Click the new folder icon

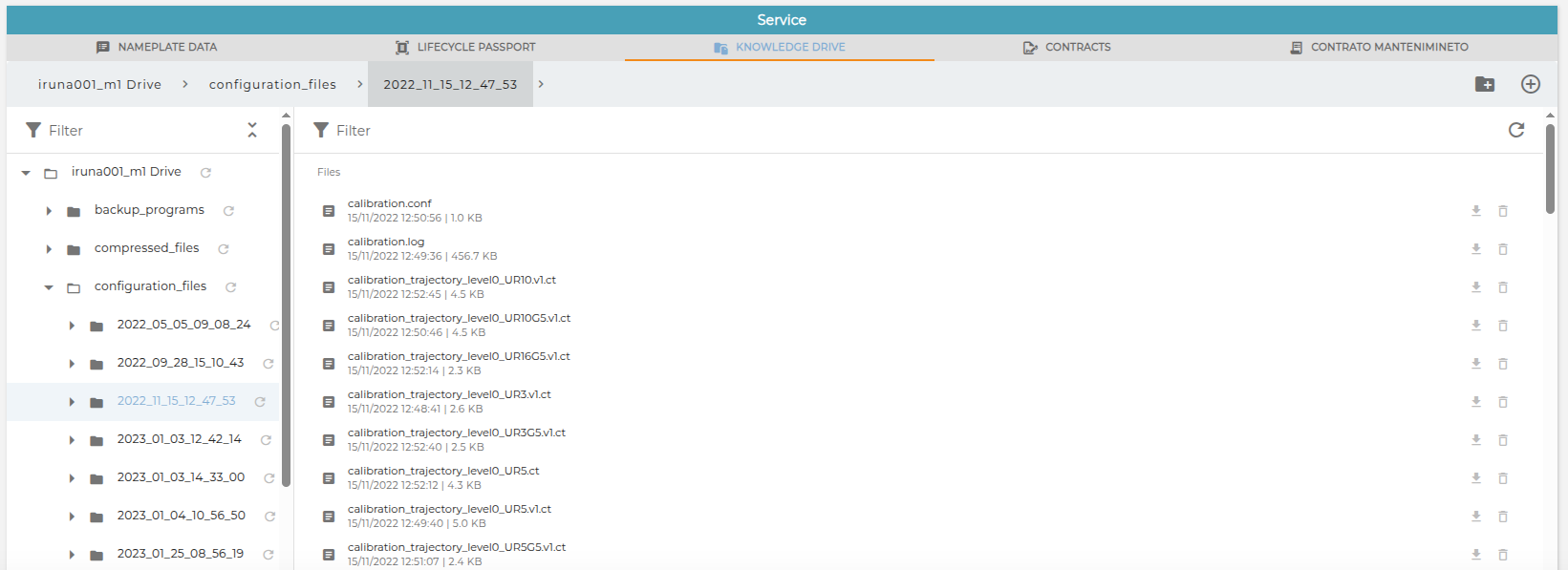(1485, 84)
